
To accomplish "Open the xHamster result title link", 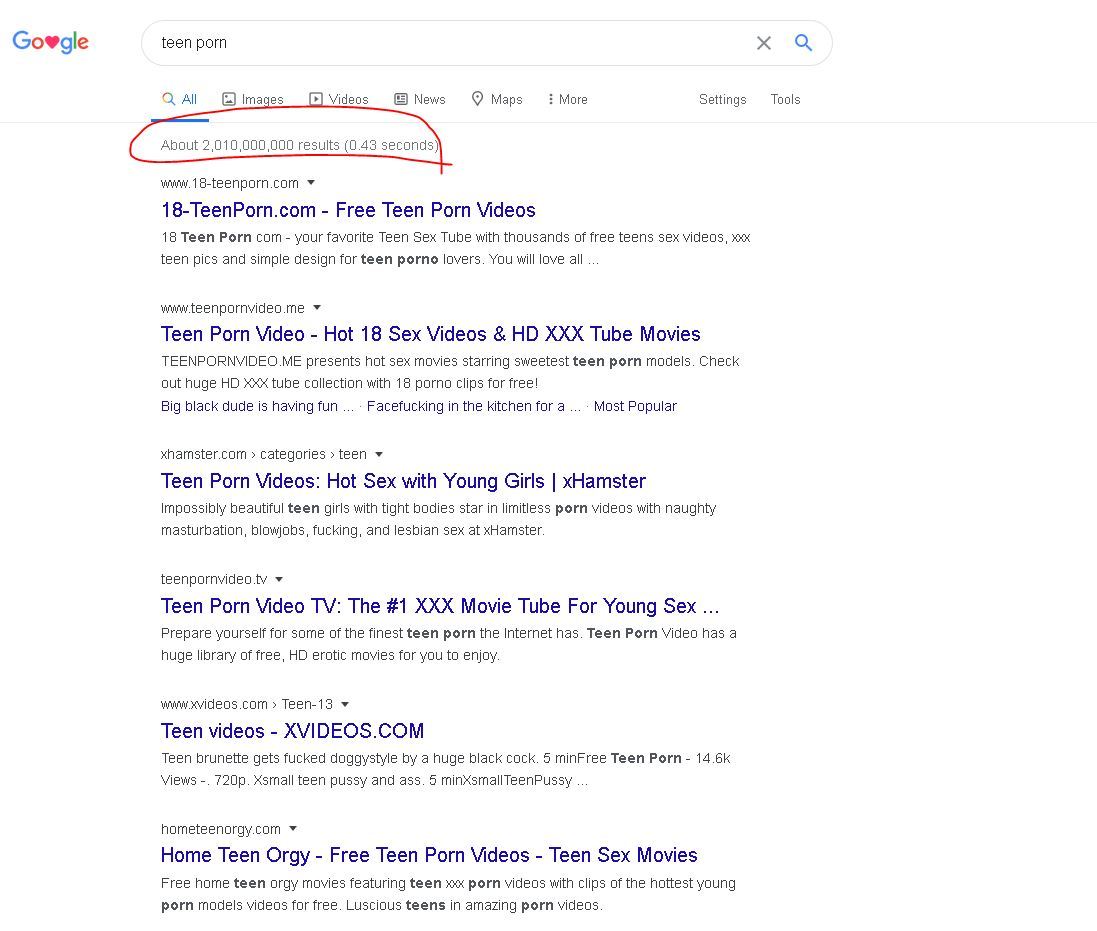I will point(403,481).
